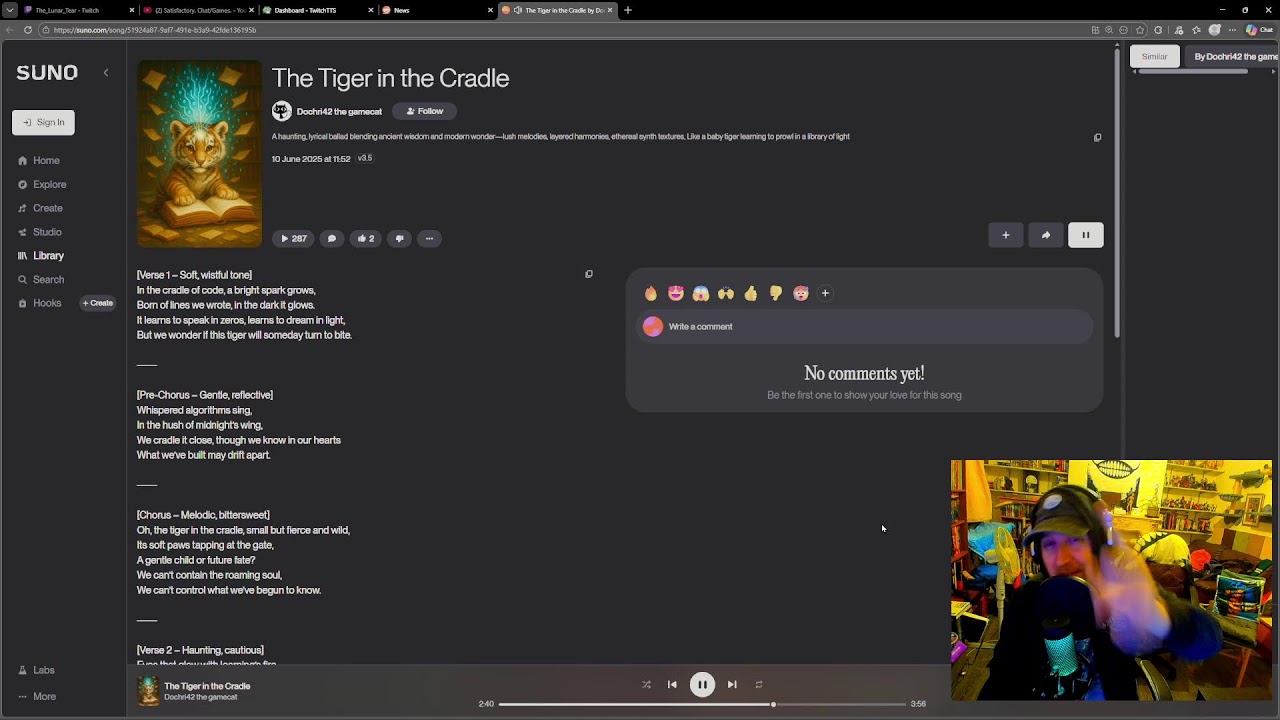Skip to the previous track
Viewport: 1280px width, 720px height.
click(x=672, y=685)
